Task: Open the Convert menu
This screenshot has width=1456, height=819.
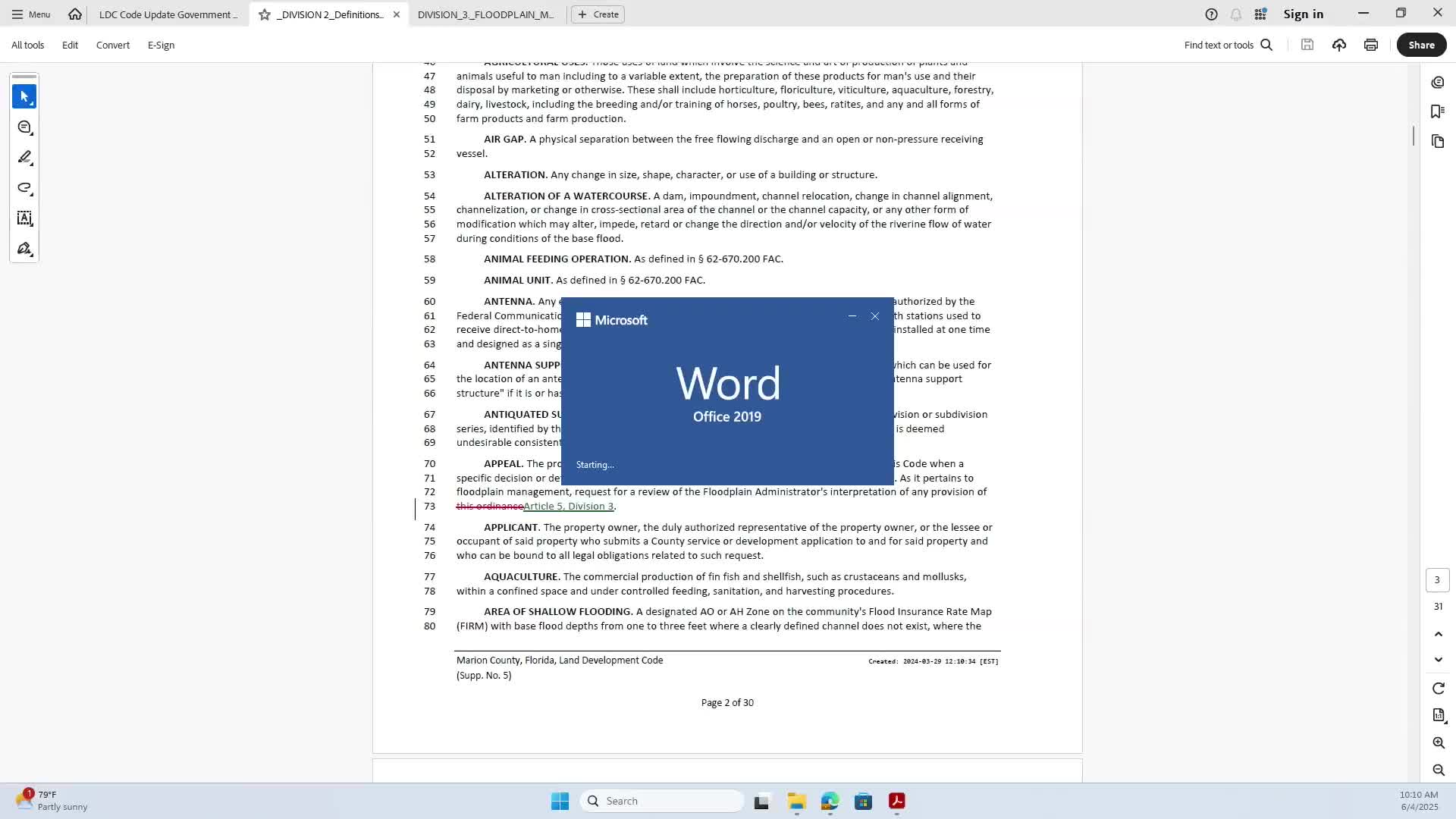Action: tap(112, 45)
